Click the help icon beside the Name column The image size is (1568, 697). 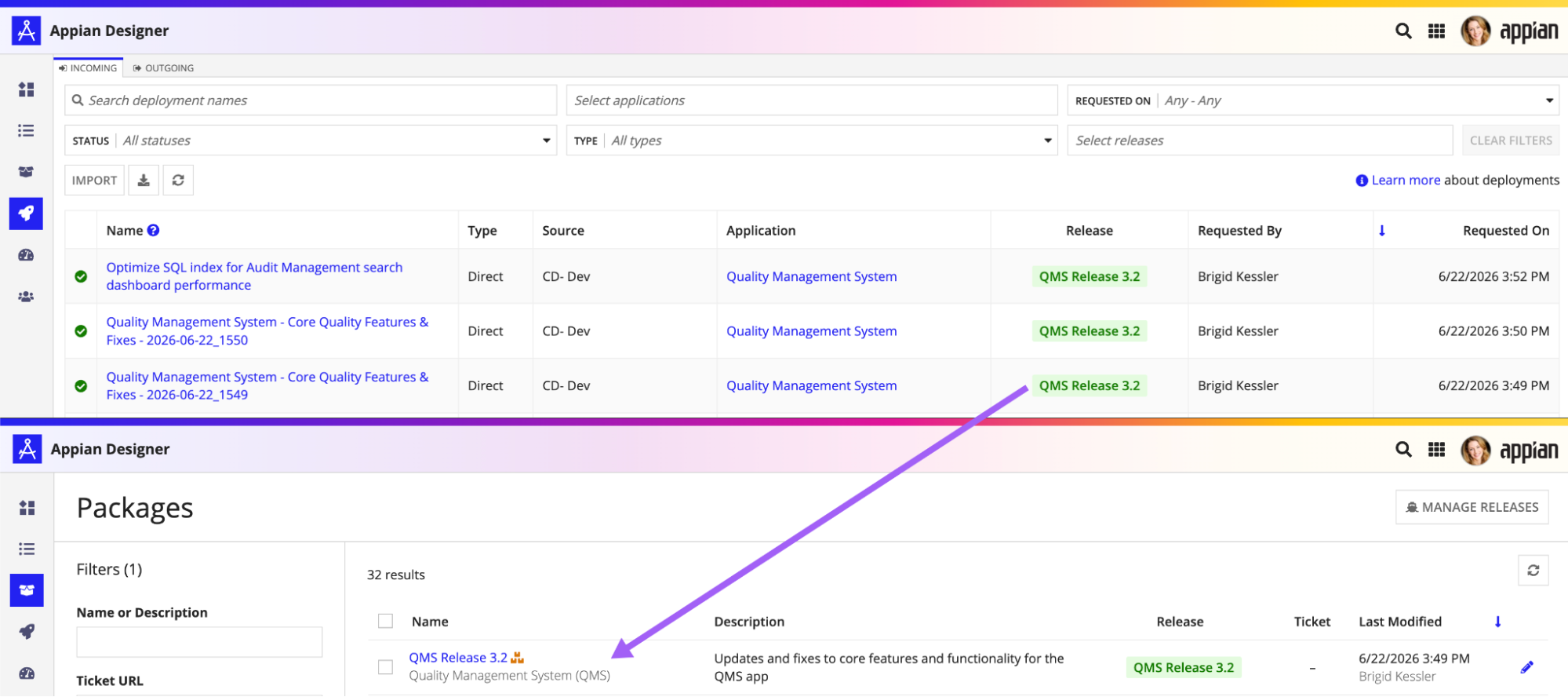click(x=154, y=230)
